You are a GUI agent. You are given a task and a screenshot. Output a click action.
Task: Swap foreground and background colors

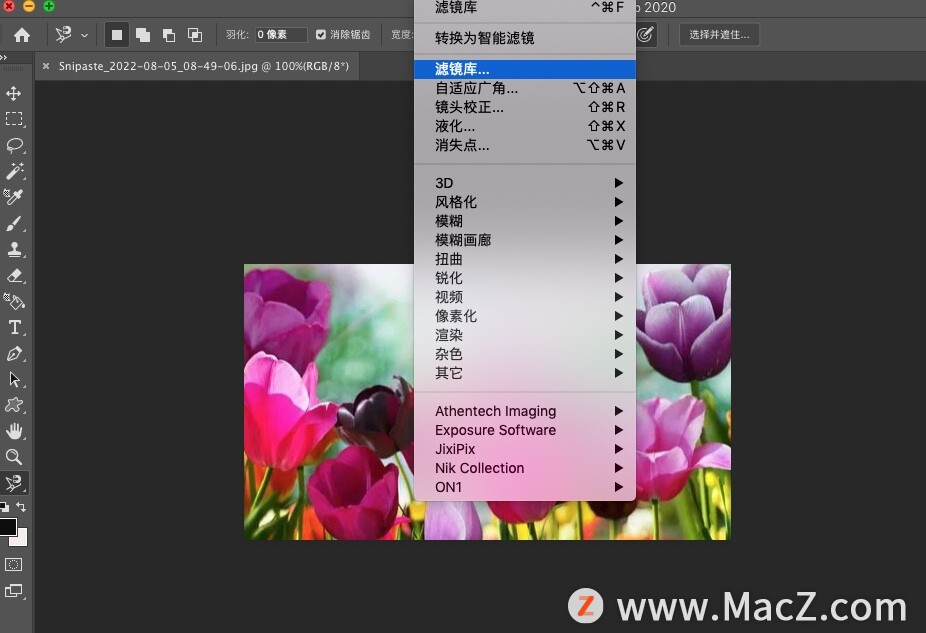(x=21, y=507)
